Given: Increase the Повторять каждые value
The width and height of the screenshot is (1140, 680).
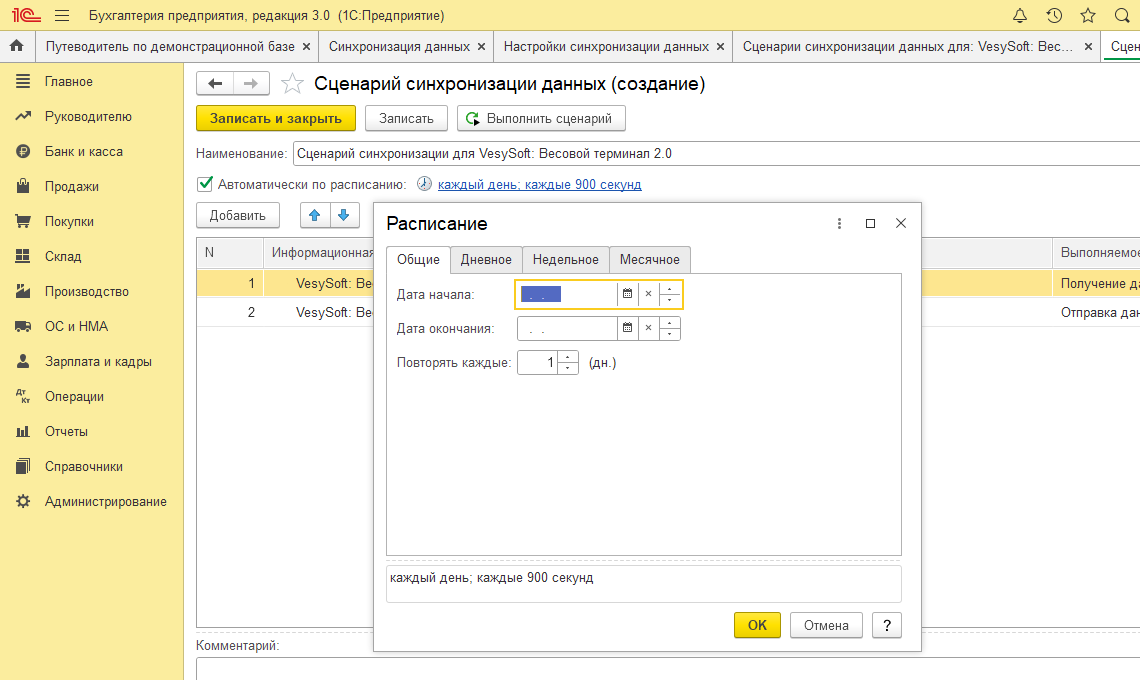Looking at the screenshot, I should coord(568,357).
